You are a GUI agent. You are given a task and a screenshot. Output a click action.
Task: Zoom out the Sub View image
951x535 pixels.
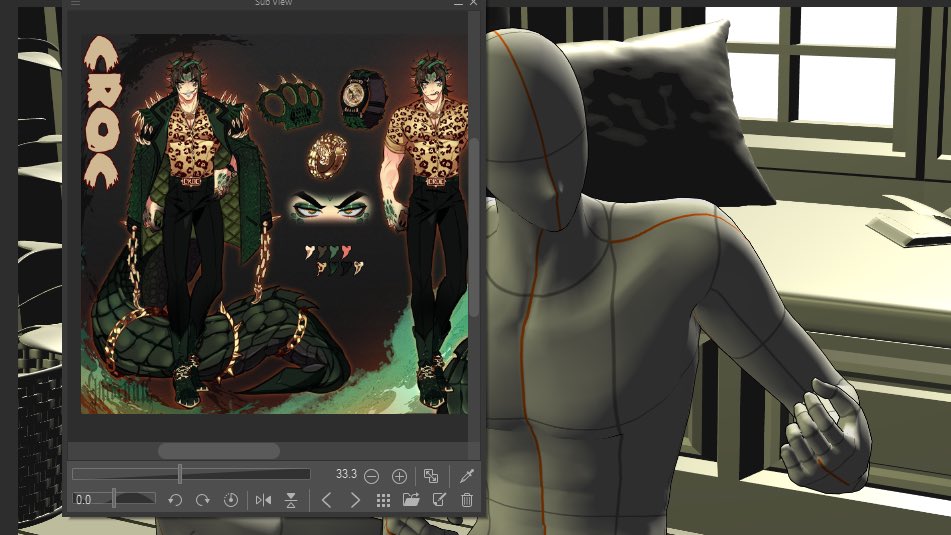click(x=371, y=476)
